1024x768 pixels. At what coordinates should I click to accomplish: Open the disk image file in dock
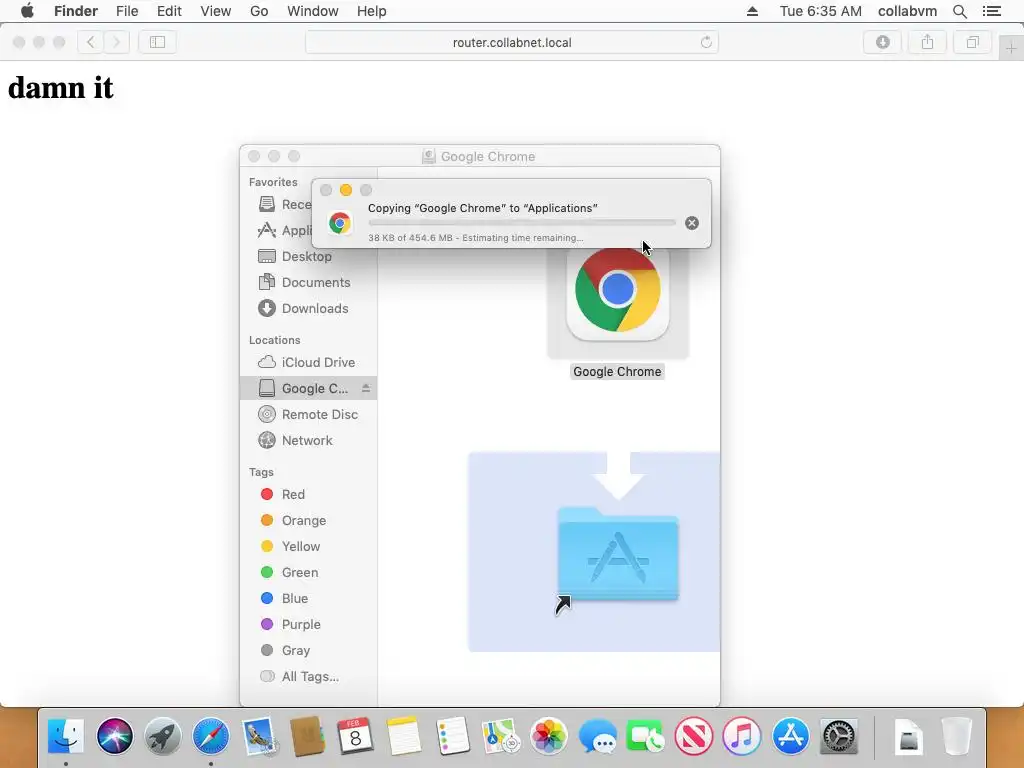[x=908, y=736]
